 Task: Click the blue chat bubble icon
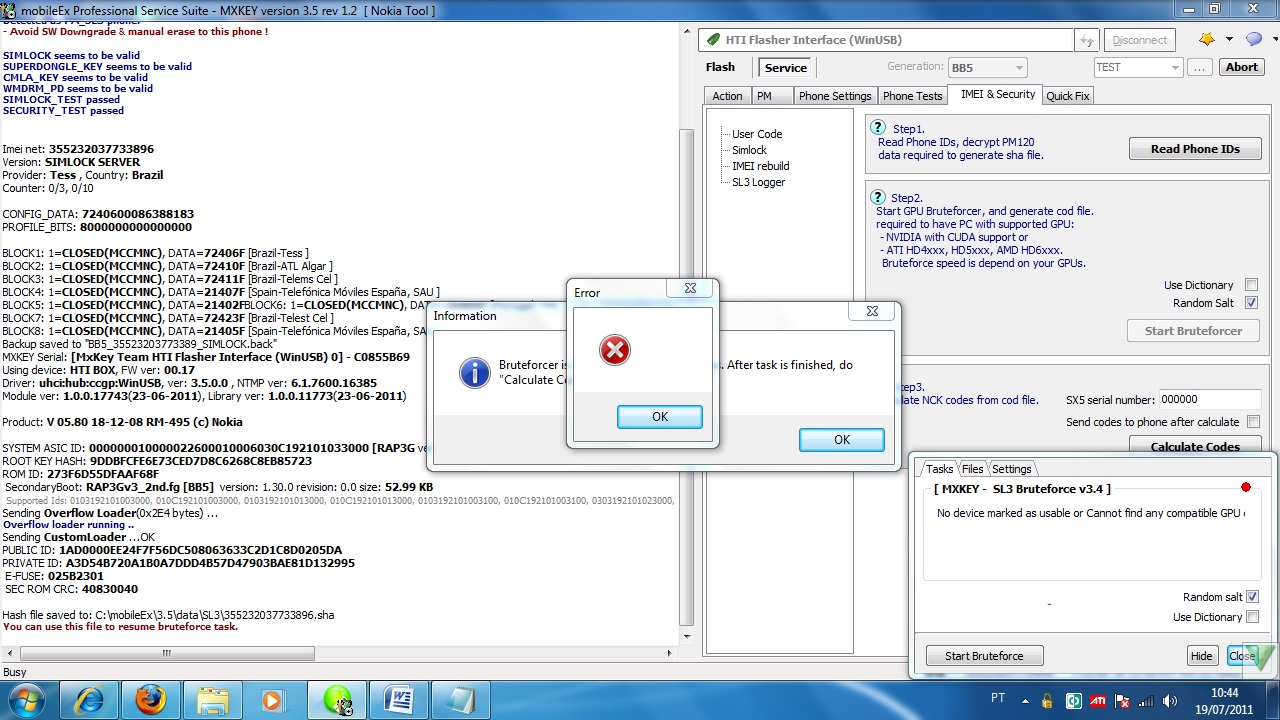click(x=1253, y=39)
